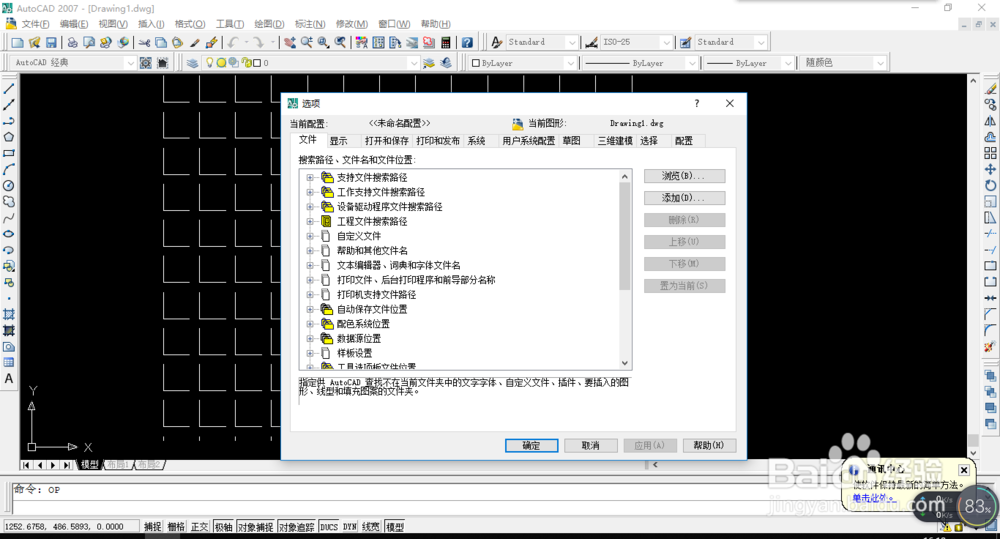Select the Mirror modify tool
1000x539 pixels.
tap(990, 121)
